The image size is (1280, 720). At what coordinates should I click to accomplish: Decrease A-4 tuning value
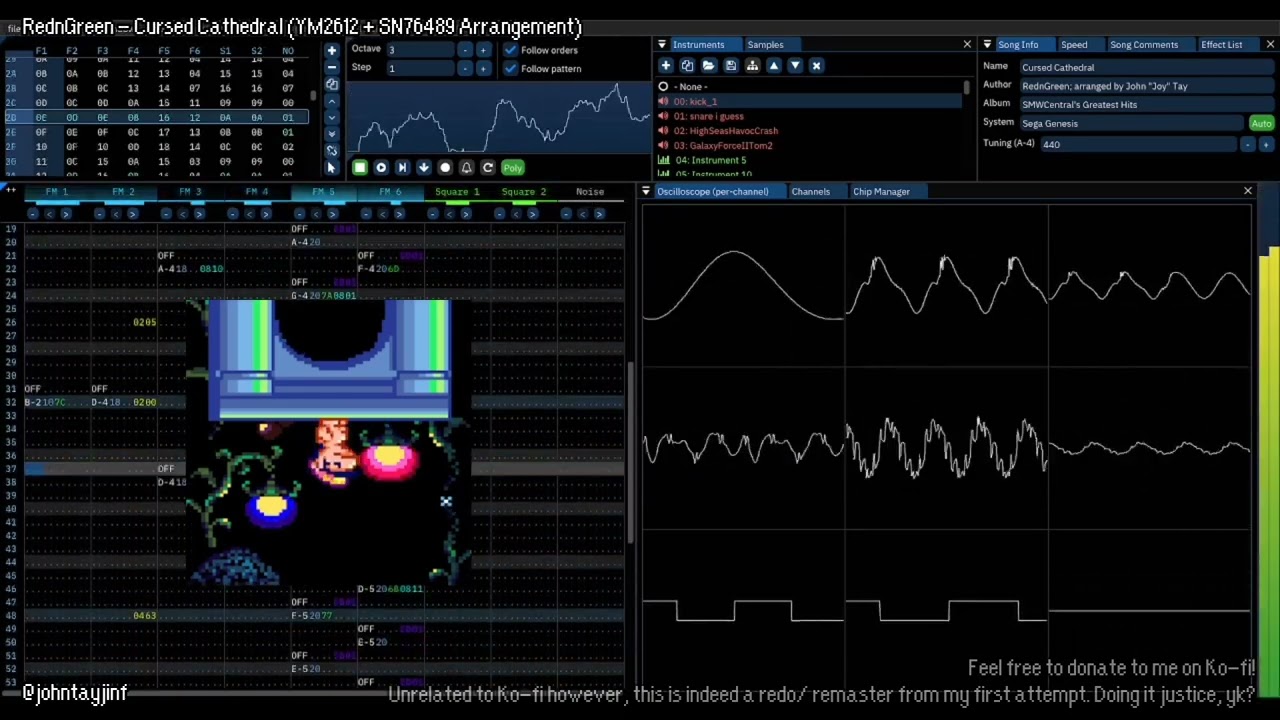(1248, 145)
